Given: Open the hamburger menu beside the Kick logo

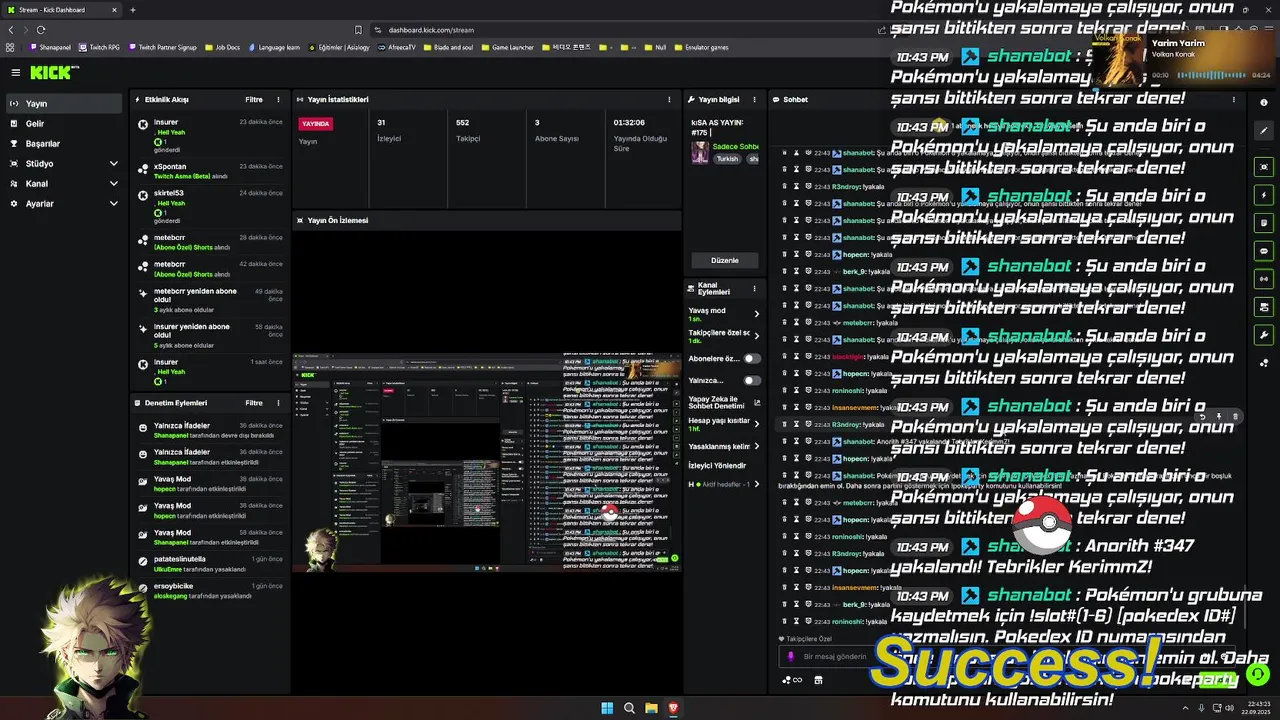Looking at the screenshot, I should coord(15,72).
